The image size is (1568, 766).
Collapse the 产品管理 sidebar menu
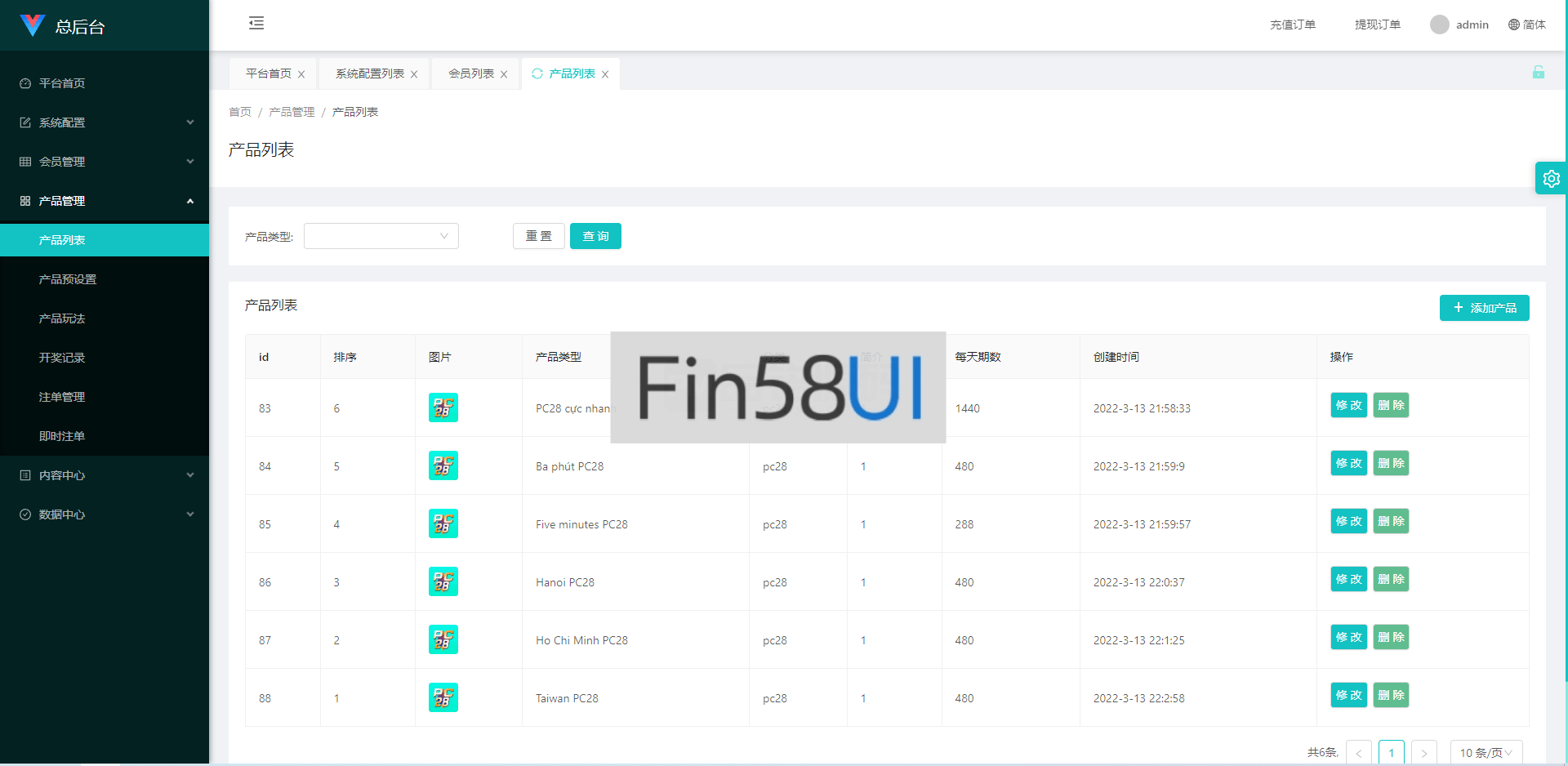(105, 201)
